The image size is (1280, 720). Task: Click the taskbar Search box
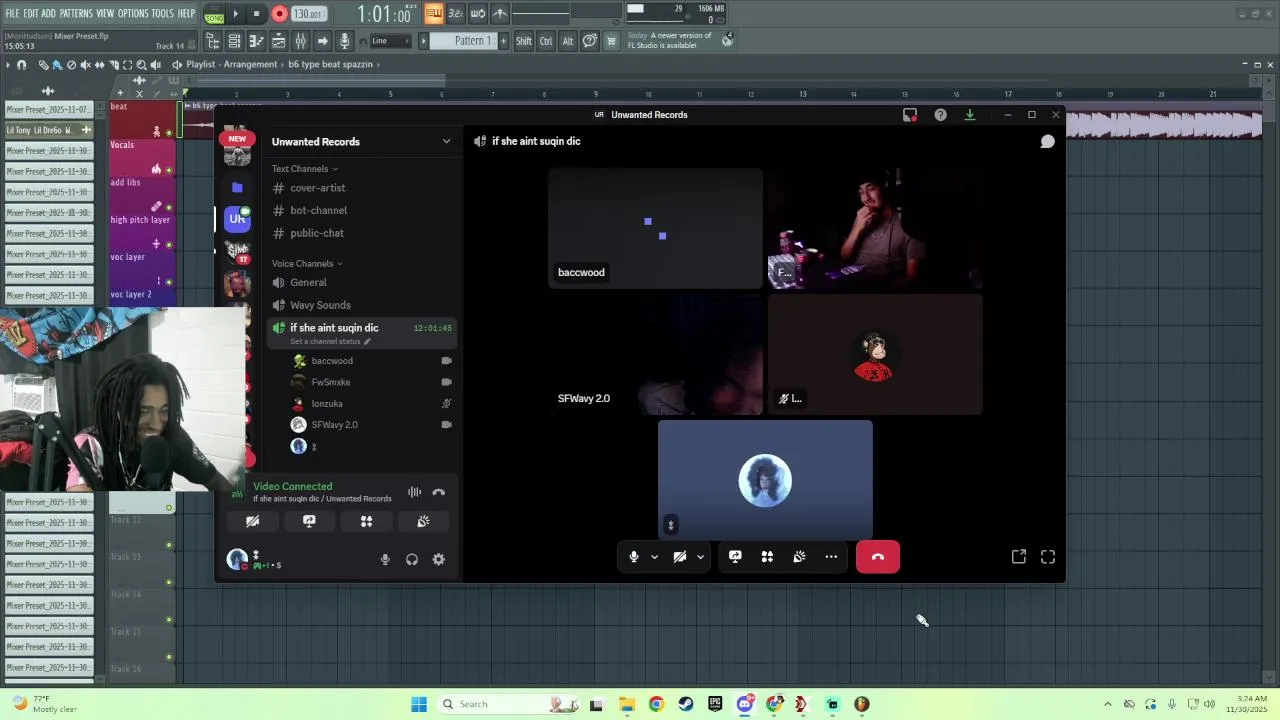pyautogui.click(x=510, y=704)
